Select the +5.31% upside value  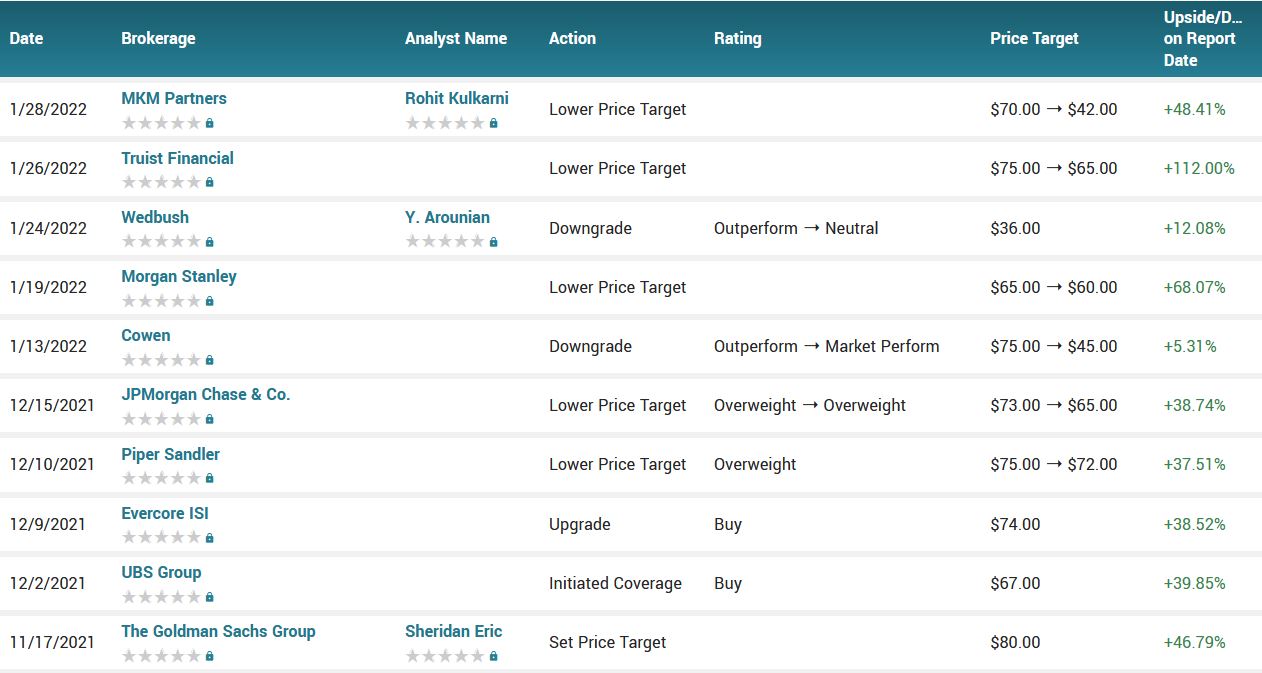1190,346
